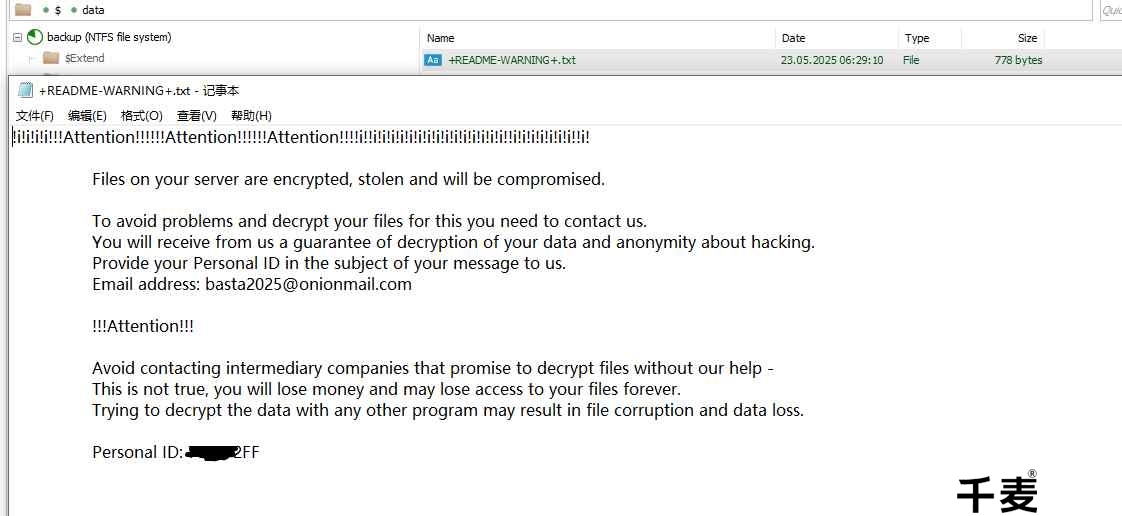The image size is (1122, 516).
Task: Select the $Extend folder in the tree
Action: tap(84, 58)
